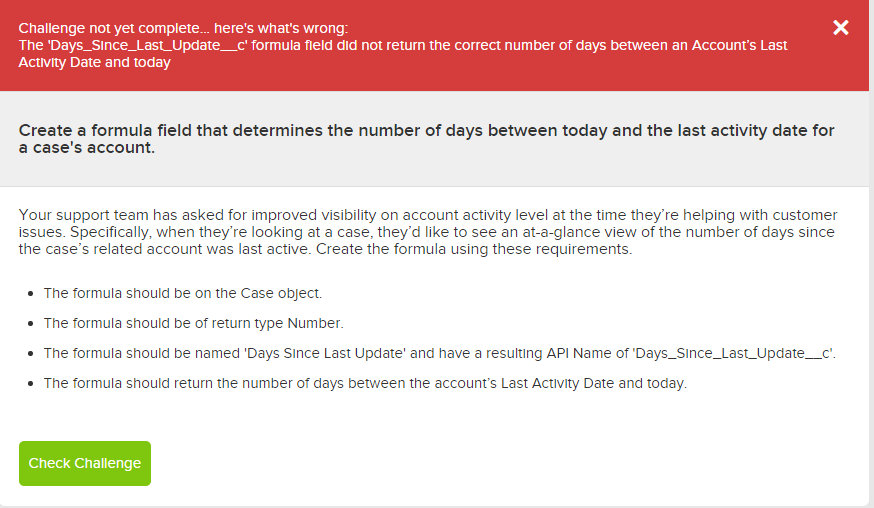This screenshot has width=874, height=508.
Task: Click the bullet before the Last Activity Date requirement
Action: tap(32, 384)
